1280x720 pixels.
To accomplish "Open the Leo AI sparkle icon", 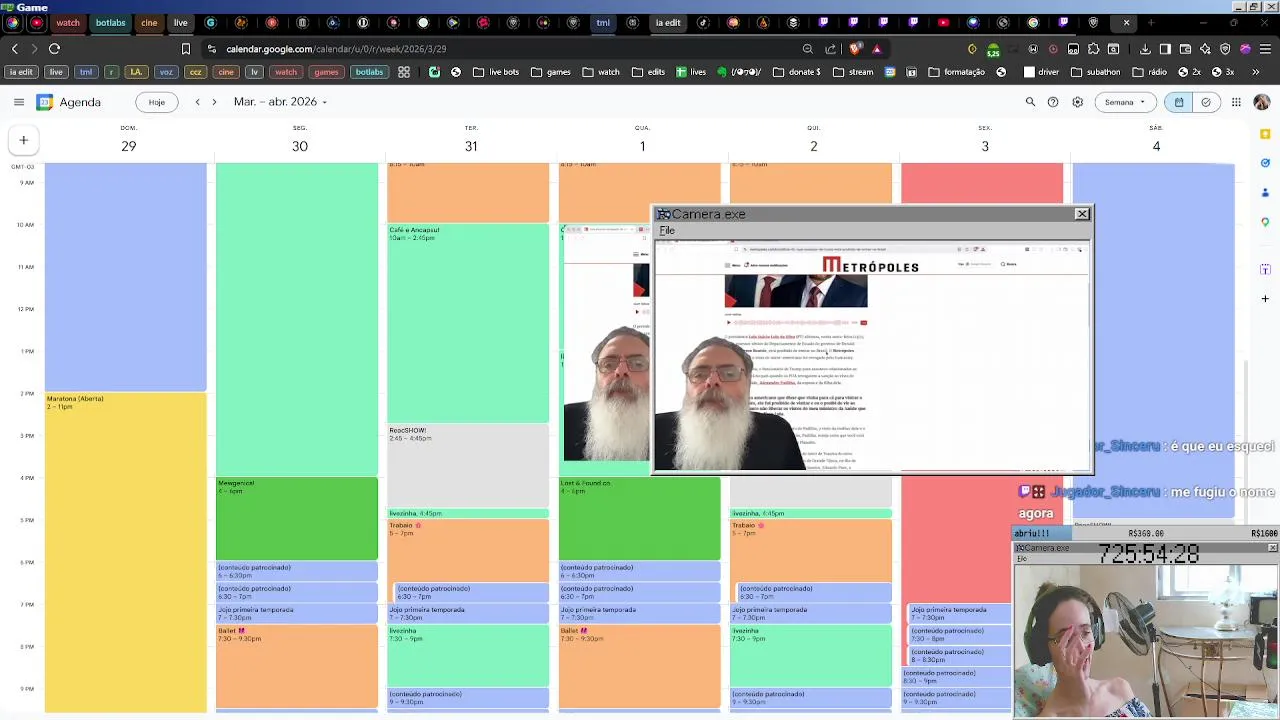I will point(1205,49).
